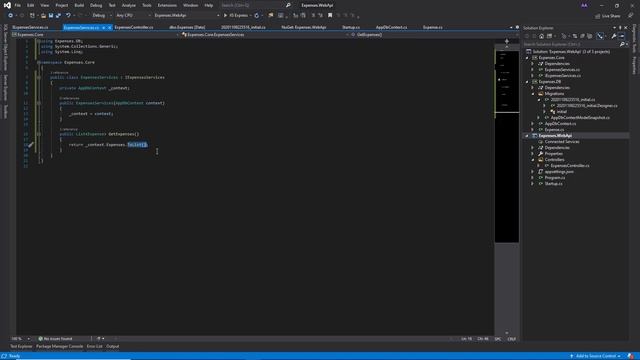
Task: Click the Solution Explorer search magnifier icon
Action: click(x=622, y=44)
